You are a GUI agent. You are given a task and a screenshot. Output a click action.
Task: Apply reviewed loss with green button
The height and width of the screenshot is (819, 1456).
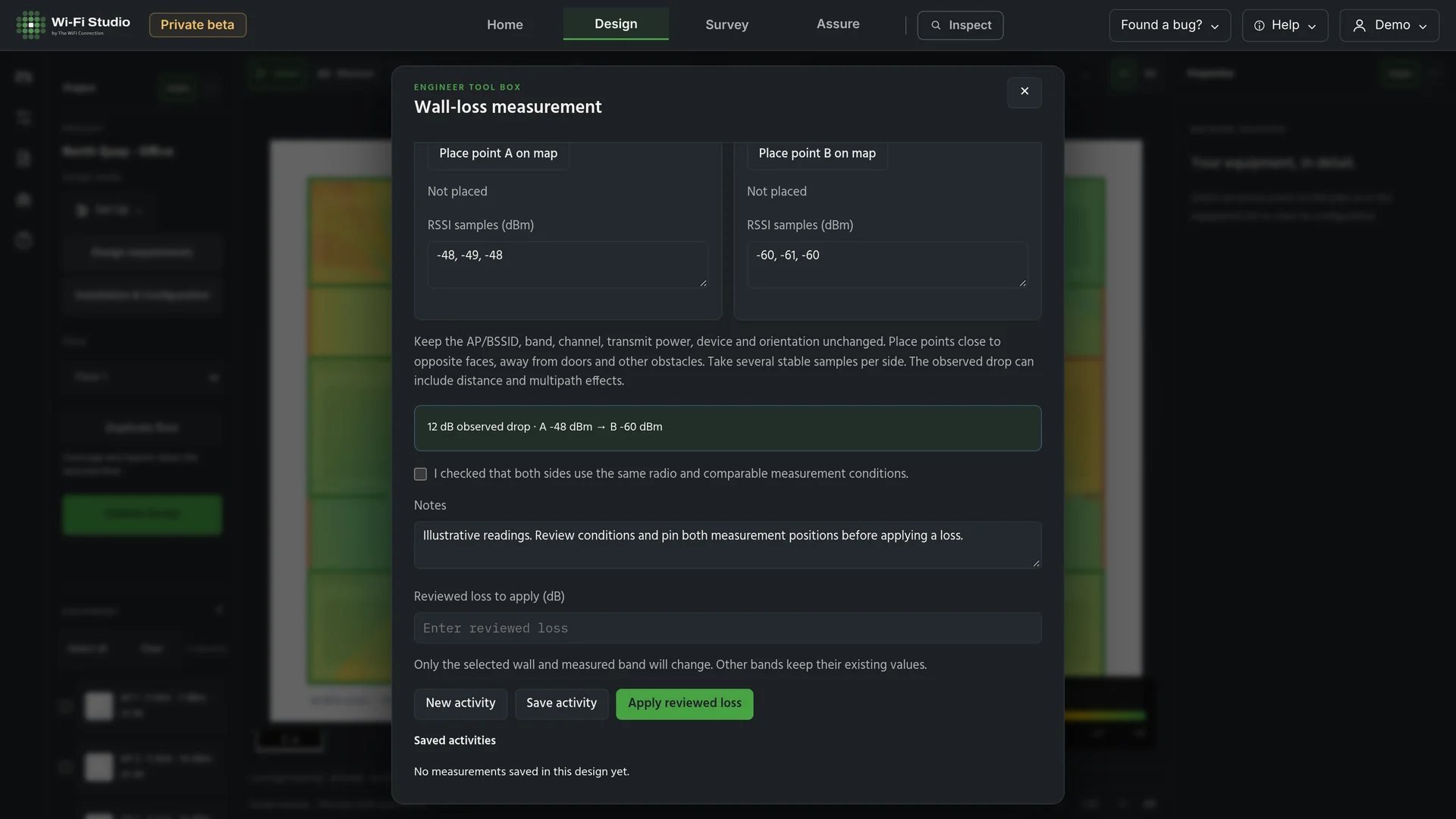(684, 704)
